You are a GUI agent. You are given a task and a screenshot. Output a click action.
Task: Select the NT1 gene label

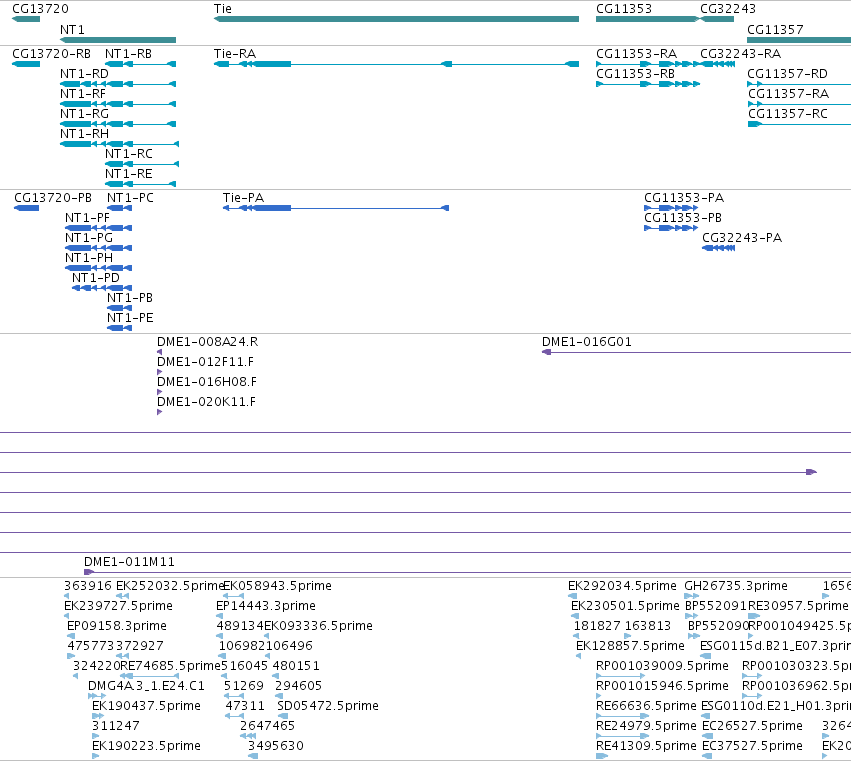tap(72, 30)
